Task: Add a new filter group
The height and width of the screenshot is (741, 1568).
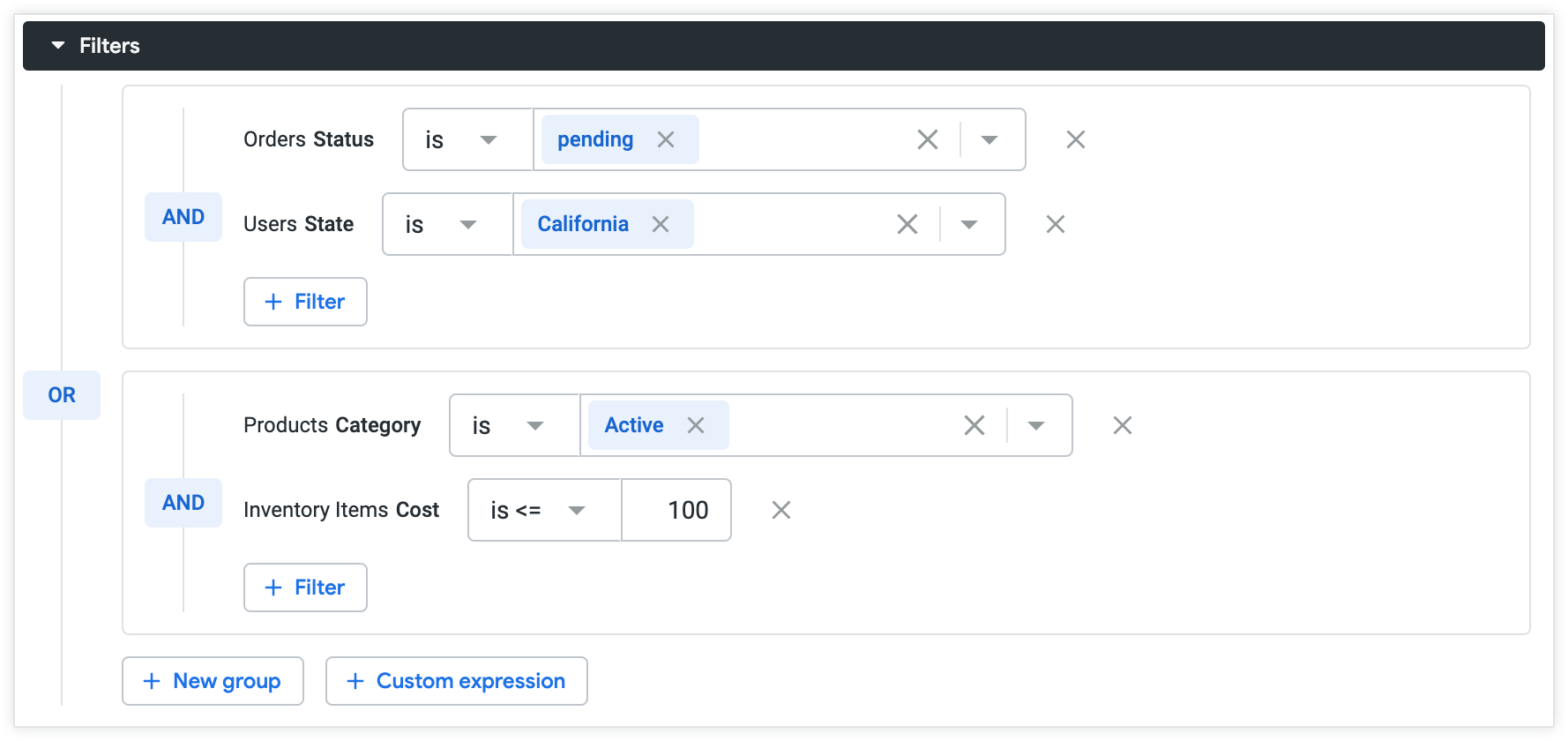Action: click(213, 681)
